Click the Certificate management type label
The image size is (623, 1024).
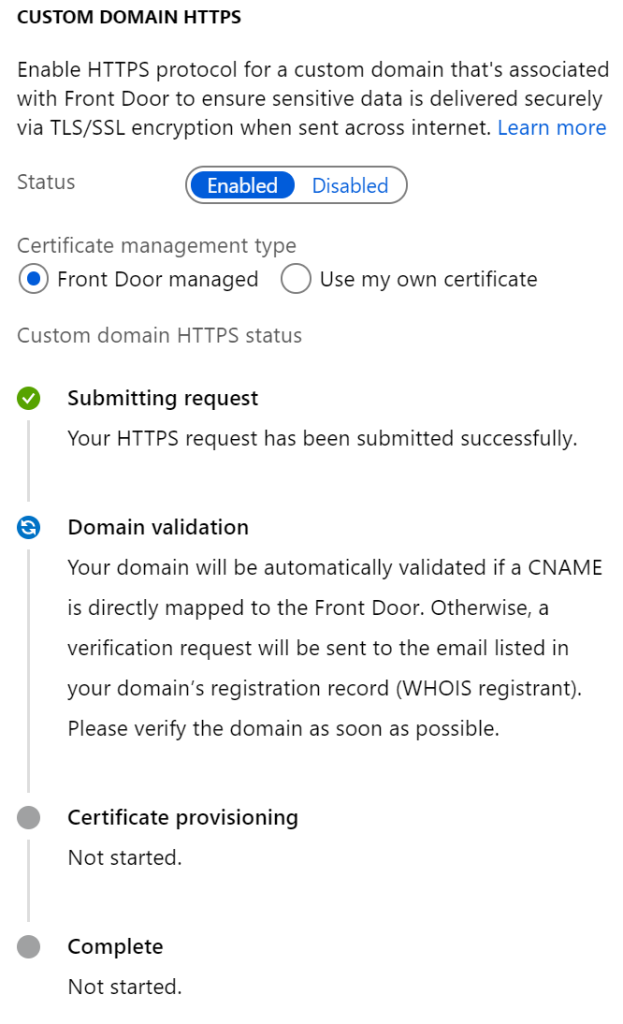click(x=157, y=246)
